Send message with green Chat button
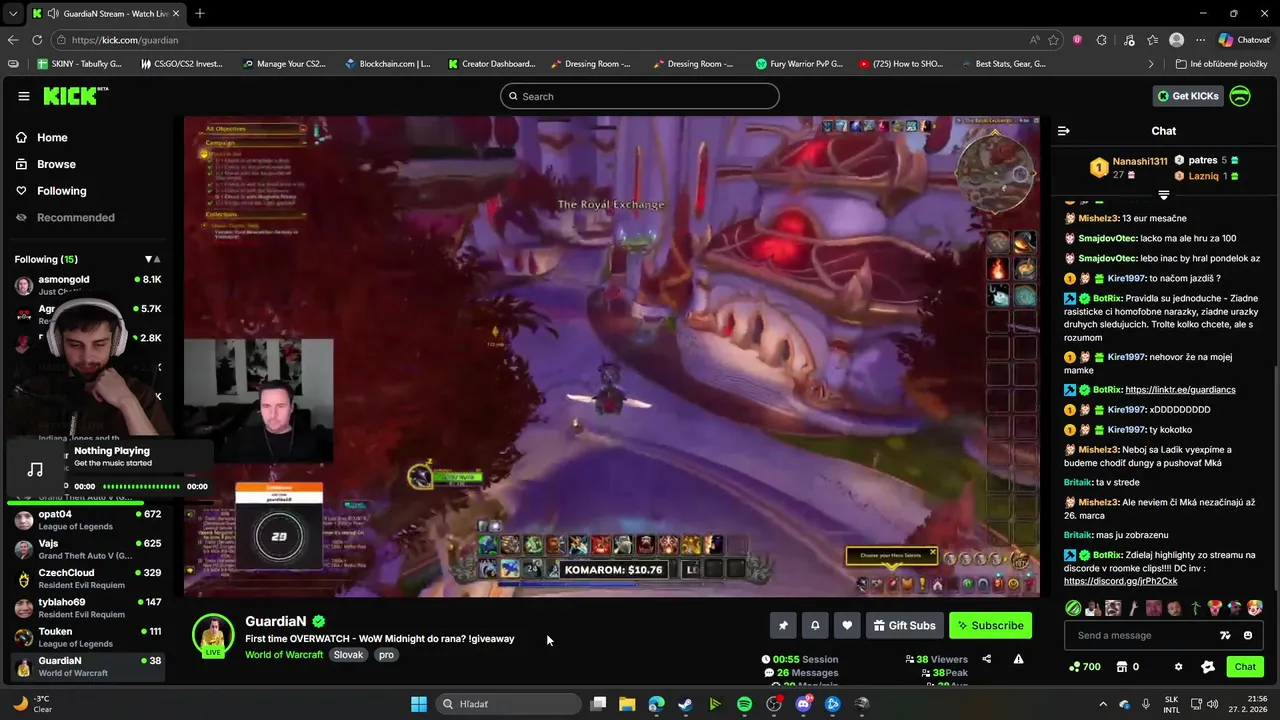This screenshot has height=720, width=1280. pyautogui.click(x=1245, y=667)
